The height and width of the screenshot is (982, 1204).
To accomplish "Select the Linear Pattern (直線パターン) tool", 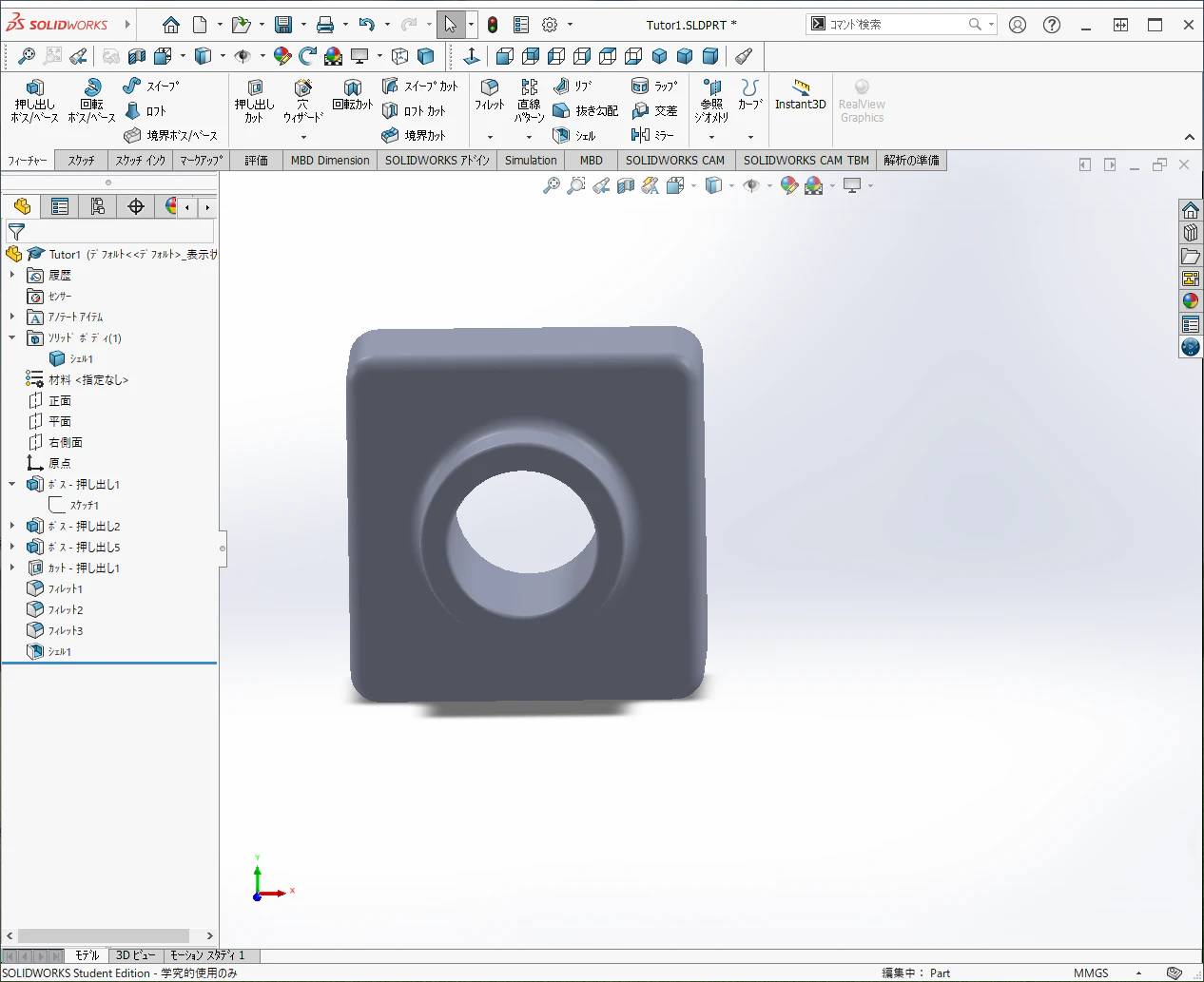I will click(x=529, y=102).
